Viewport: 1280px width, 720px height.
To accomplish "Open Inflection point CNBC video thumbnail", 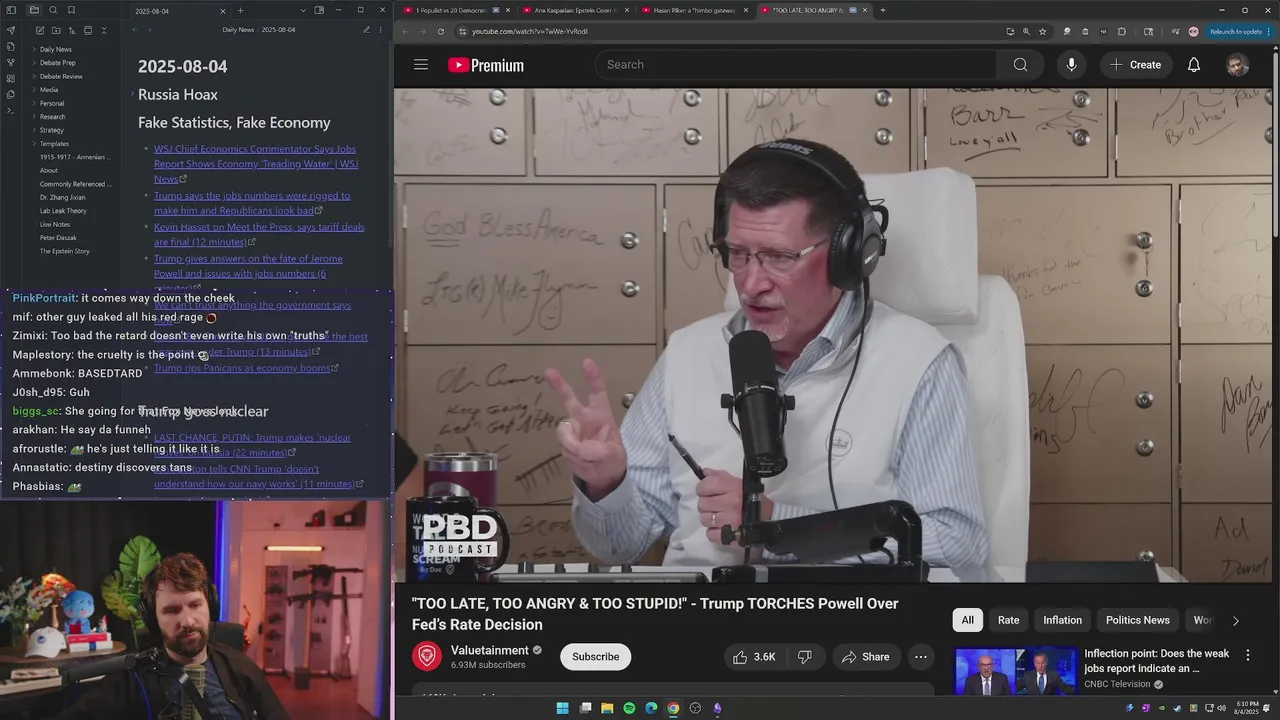I will [x=1015, y=671].
